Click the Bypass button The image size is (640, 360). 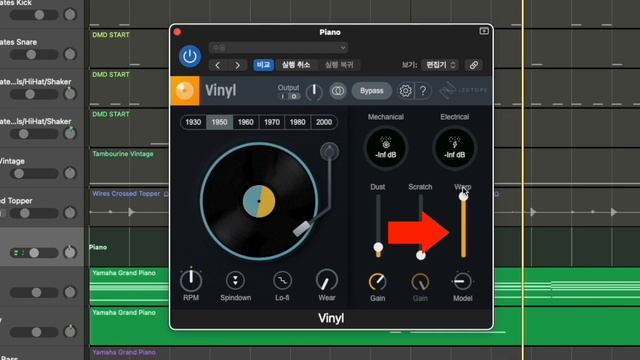(x=371, y=91)
